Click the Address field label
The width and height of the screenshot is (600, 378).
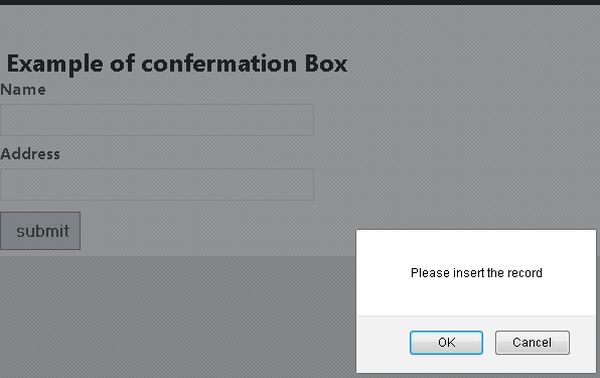pyautogui.click(x=30, y=154)
